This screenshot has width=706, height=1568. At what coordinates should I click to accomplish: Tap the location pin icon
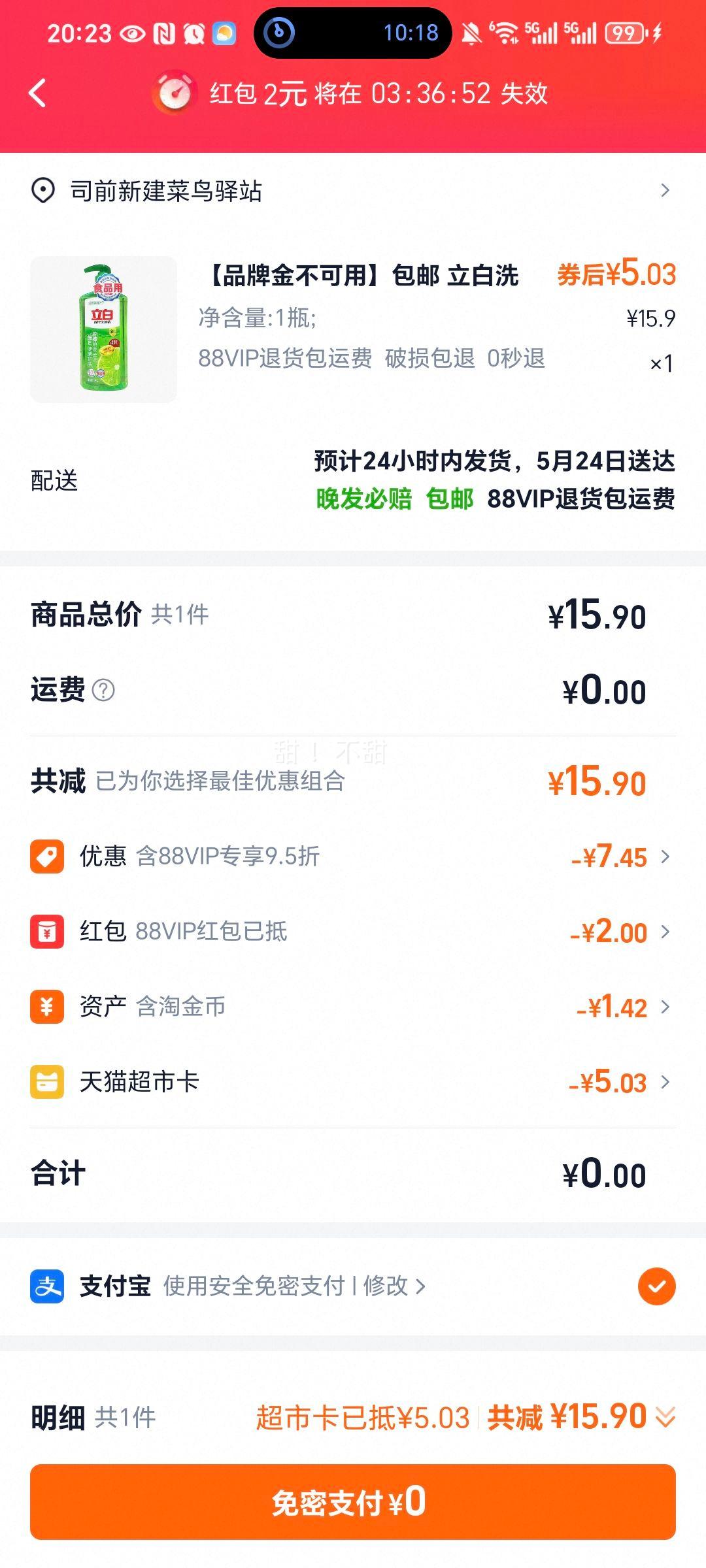pyautogui.click(x=43, y=191)
